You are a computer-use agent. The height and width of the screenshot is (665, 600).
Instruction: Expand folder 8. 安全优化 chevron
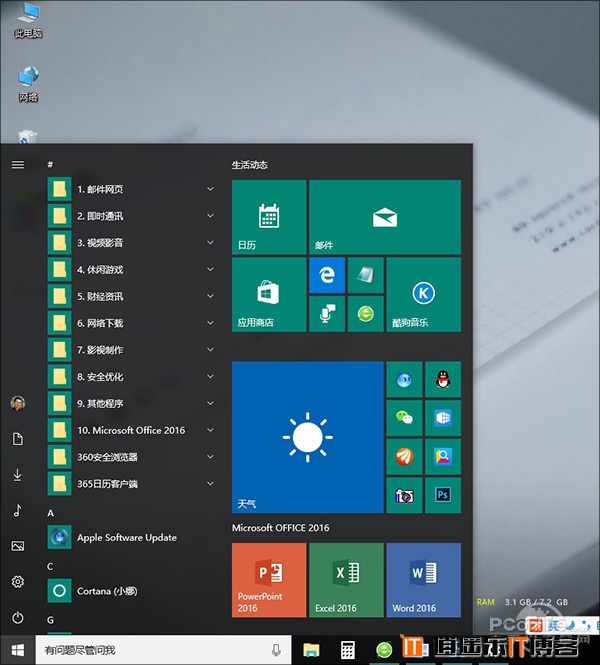coord(210,376)
